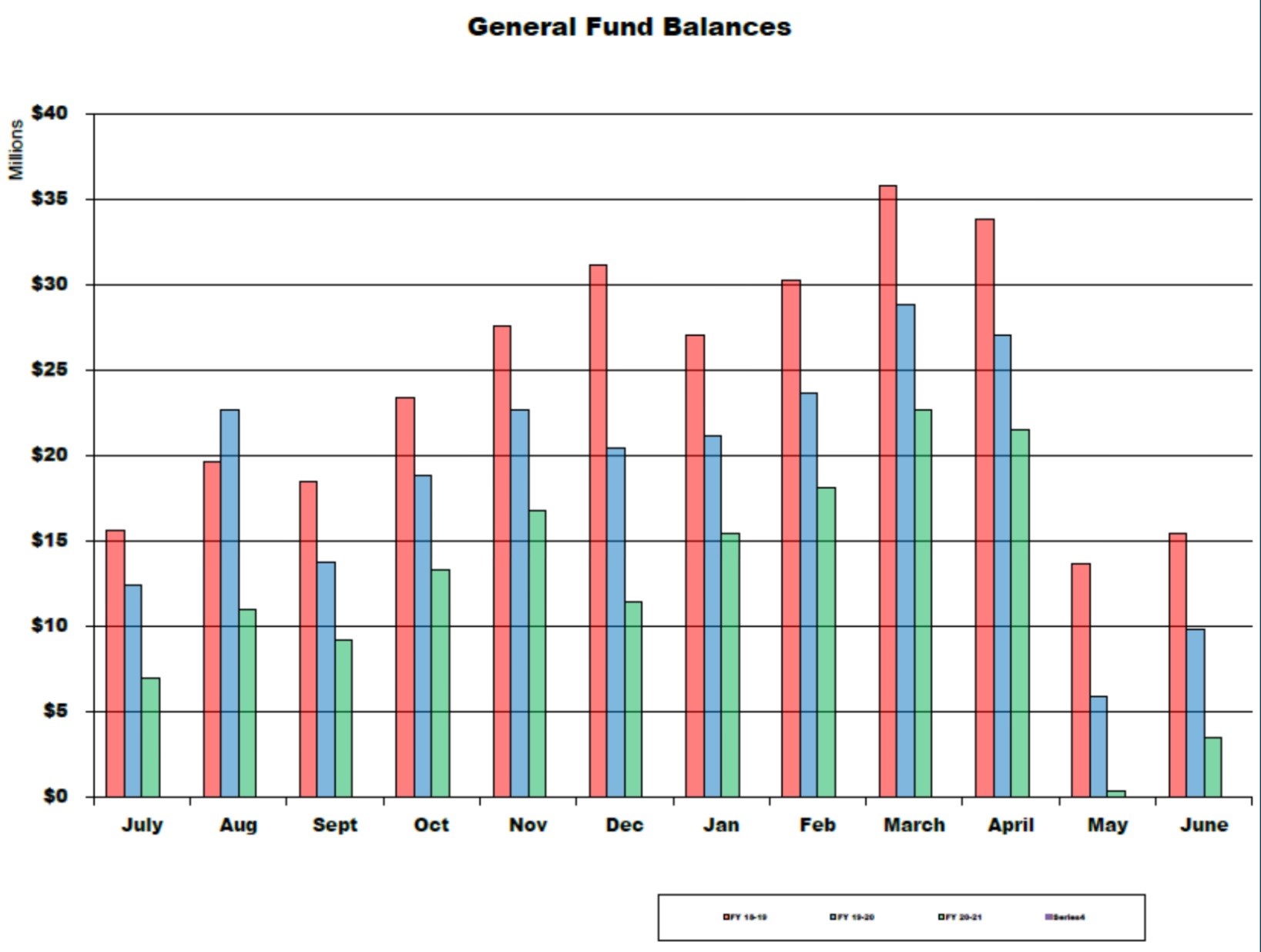Screen dimensions: 1261x952
Task: Click the red legend swatch before 'FY 18-19'
Action: click(726, 917)
